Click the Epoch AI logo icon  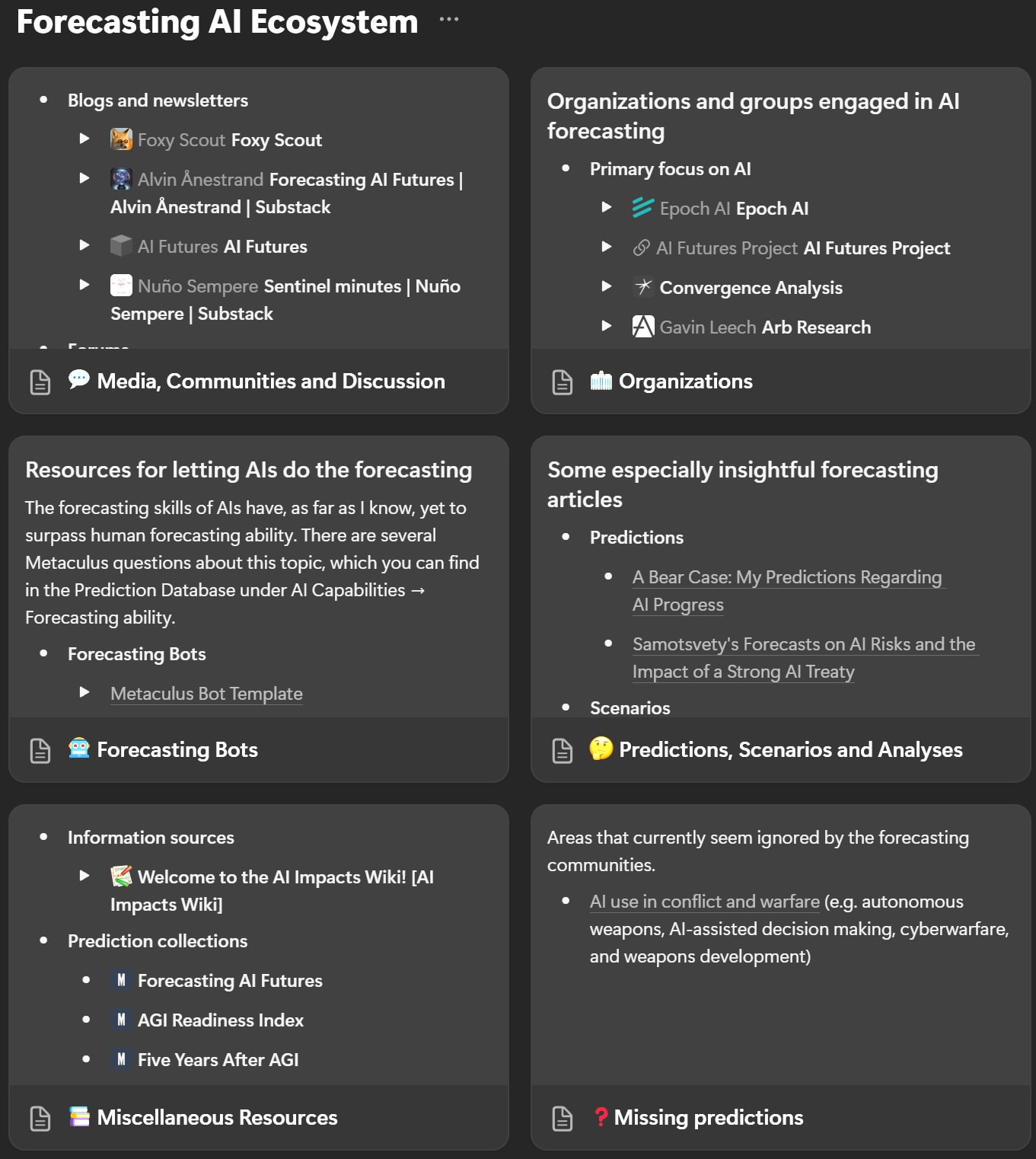pyautogui.click(x=642, y=208)
